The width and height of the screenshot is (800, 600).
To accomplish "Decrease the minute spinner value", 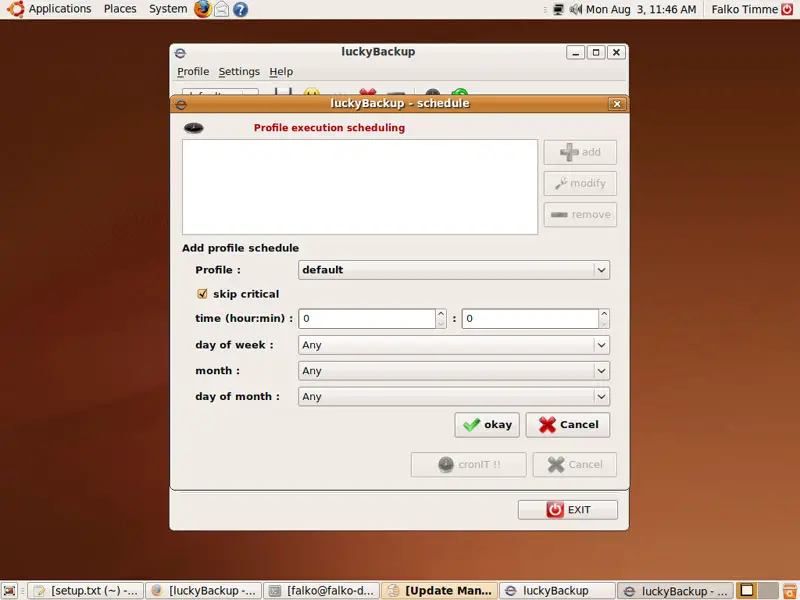I will pos(604,324).
